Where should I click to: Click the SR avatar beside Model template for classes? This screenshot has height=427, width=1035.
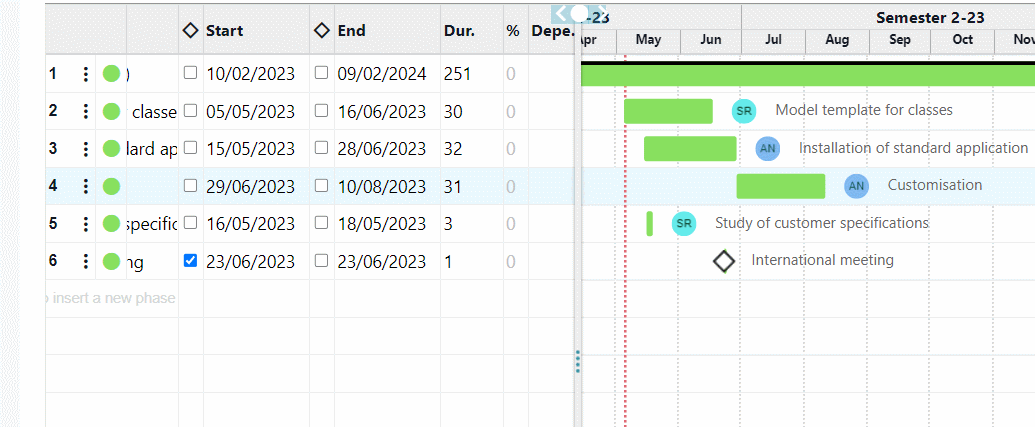(743, 111)
